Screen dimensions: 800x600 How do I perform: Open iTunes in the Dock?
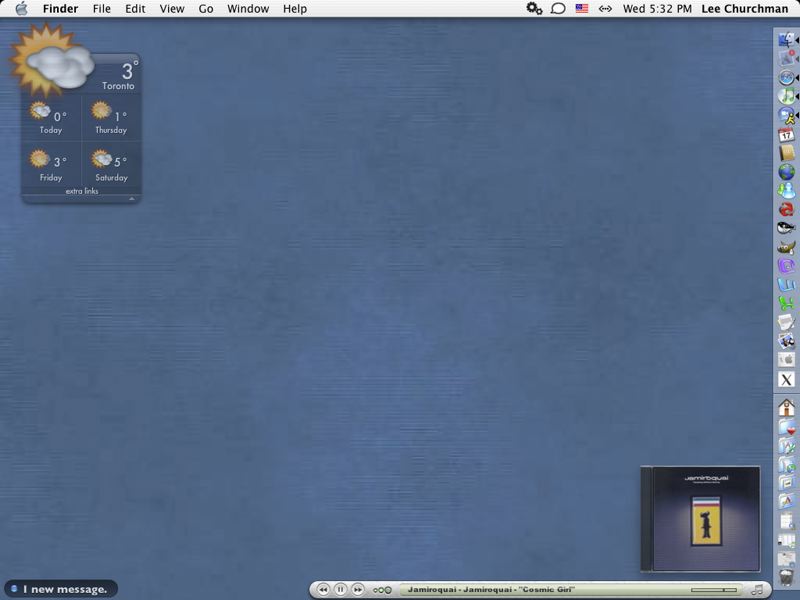coord(787,97)
